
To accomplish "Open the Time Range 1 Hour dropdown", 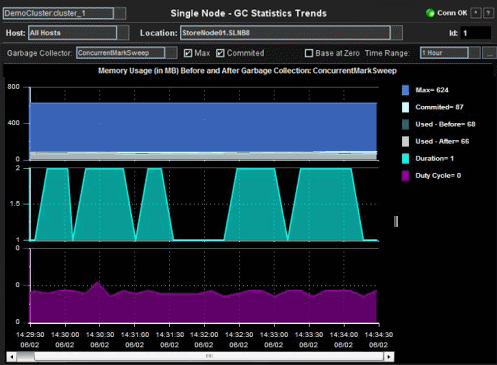I will click(x=474, y=53).
